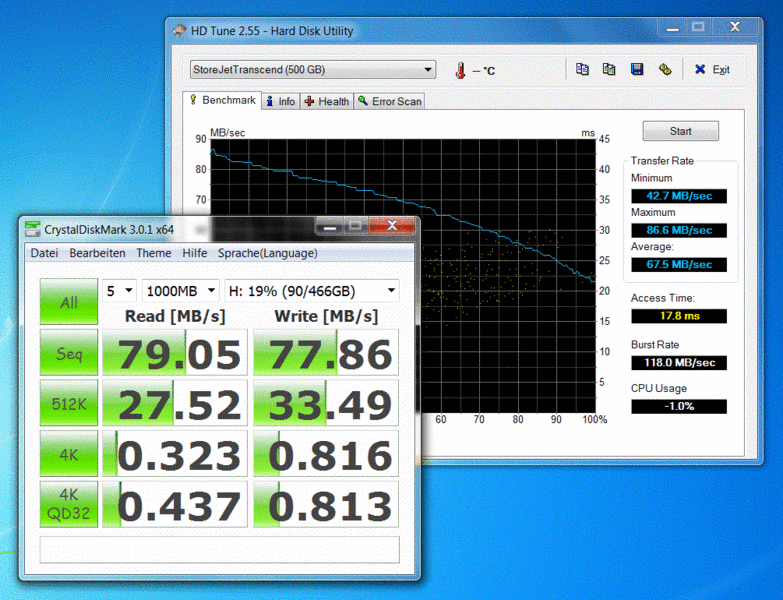Click the save floppy disk icon in HD Tune
The height and width of the screenshot is (600, 783).
pos(637,69)
